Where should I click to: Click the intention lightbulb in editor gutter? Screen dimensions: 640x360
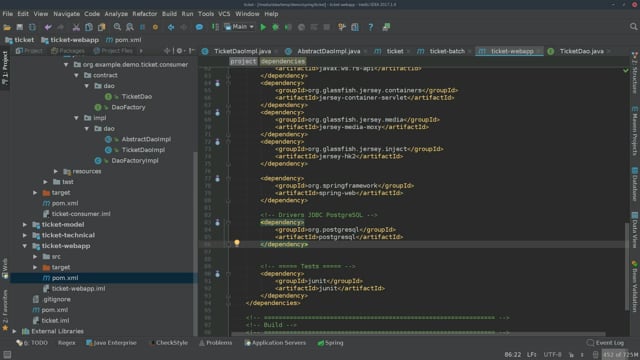click(x=237, y=243)
